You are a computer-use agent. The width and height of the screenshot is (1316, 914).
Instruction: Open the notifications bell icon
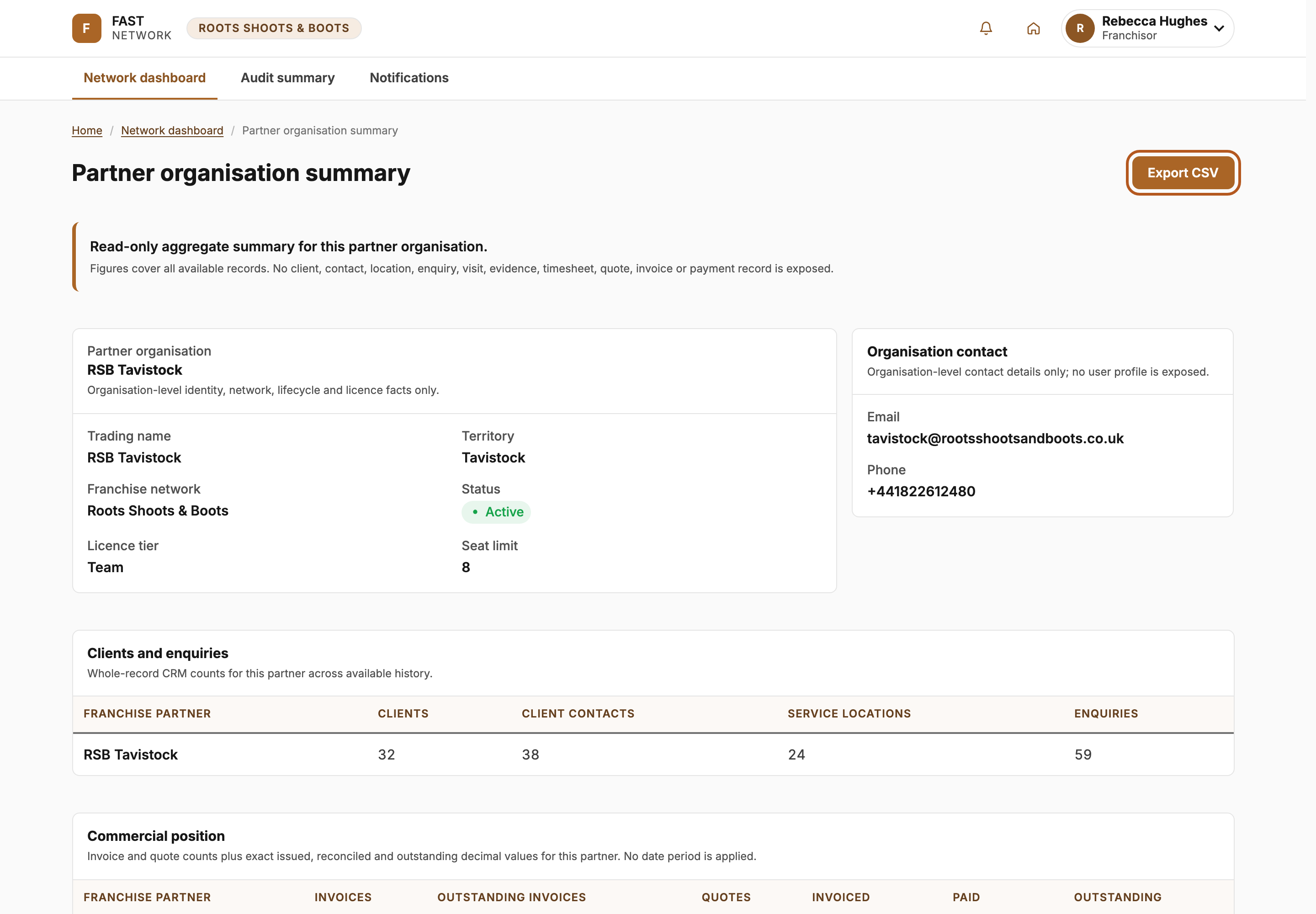coord(986,28)
